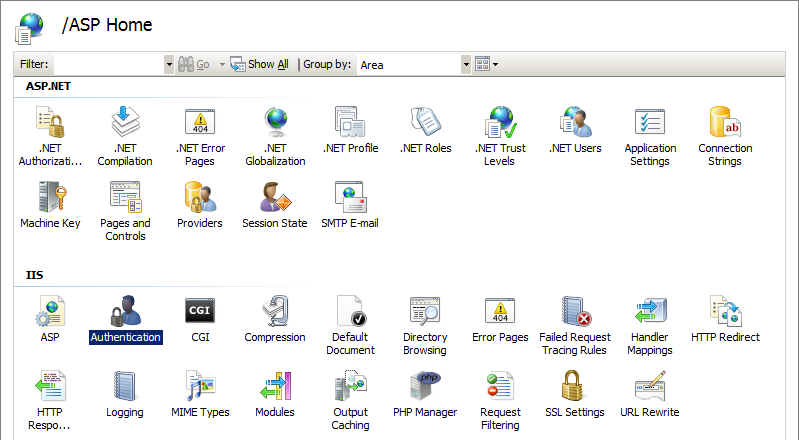The height and width of the screenshot is (440, 799).
Task: Open Default Document feature
Action: 350,325
